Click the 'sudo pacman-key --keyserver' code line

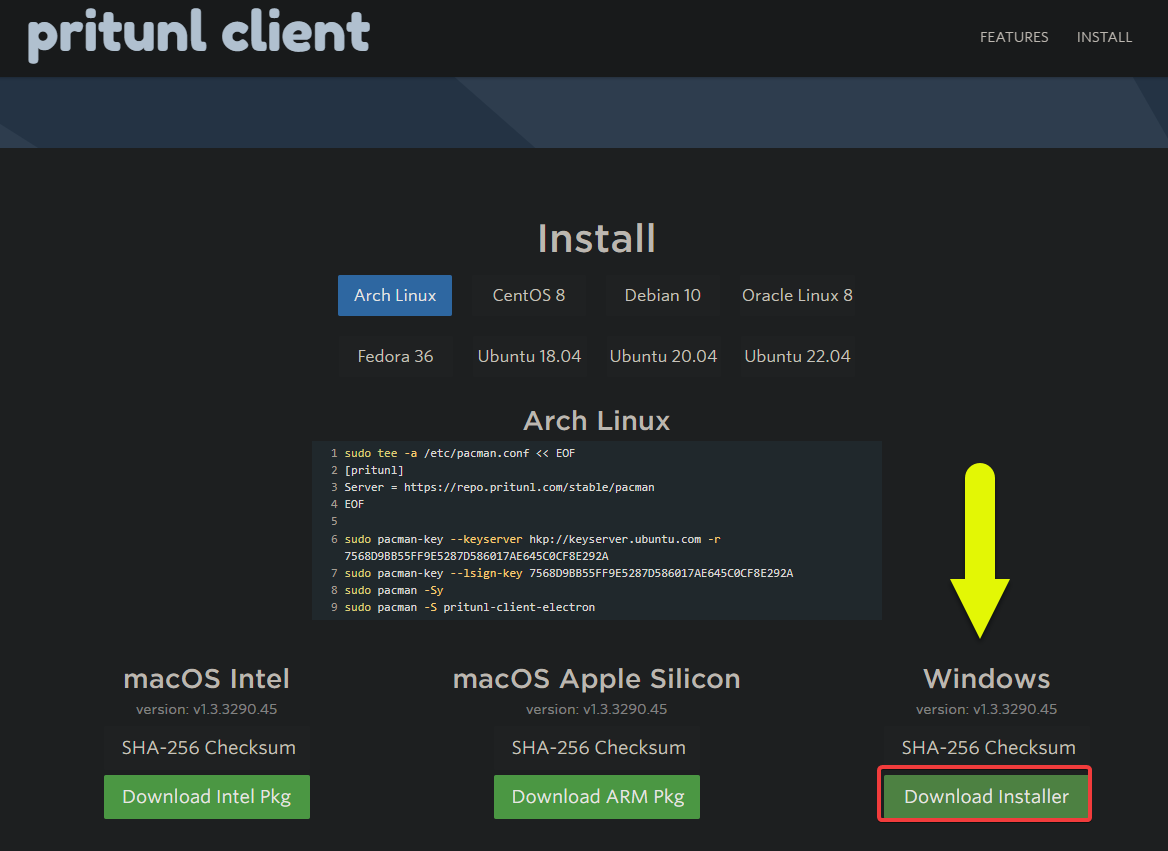(x=532, y=548)
